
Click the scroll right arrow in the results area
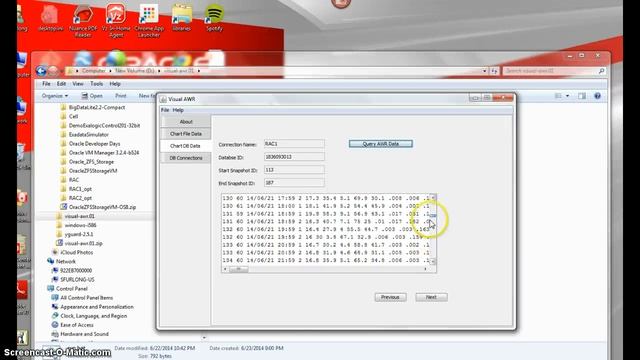[x=426, y=269]
